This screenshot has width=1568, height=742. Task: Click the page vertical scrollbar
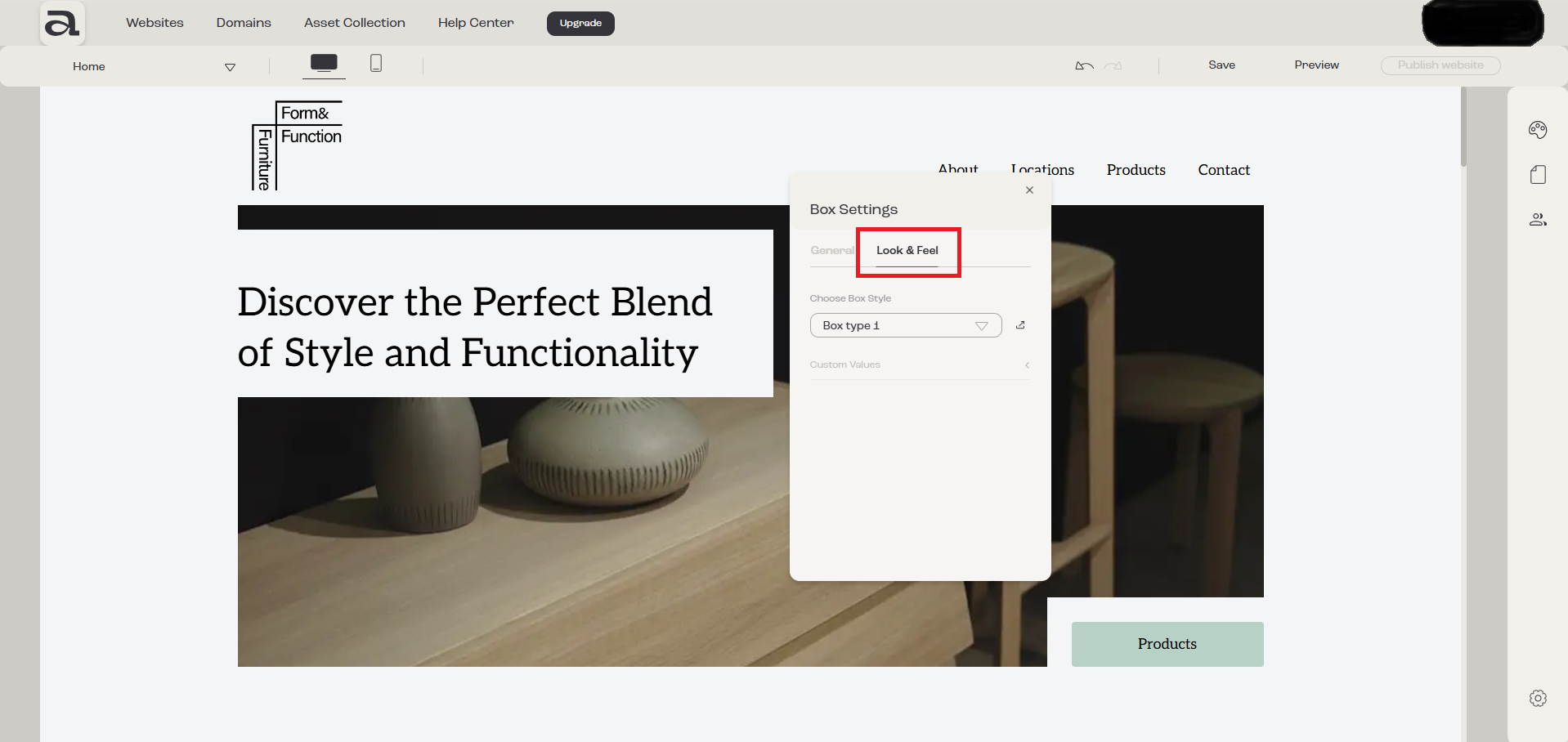(x=1463, y=128)
